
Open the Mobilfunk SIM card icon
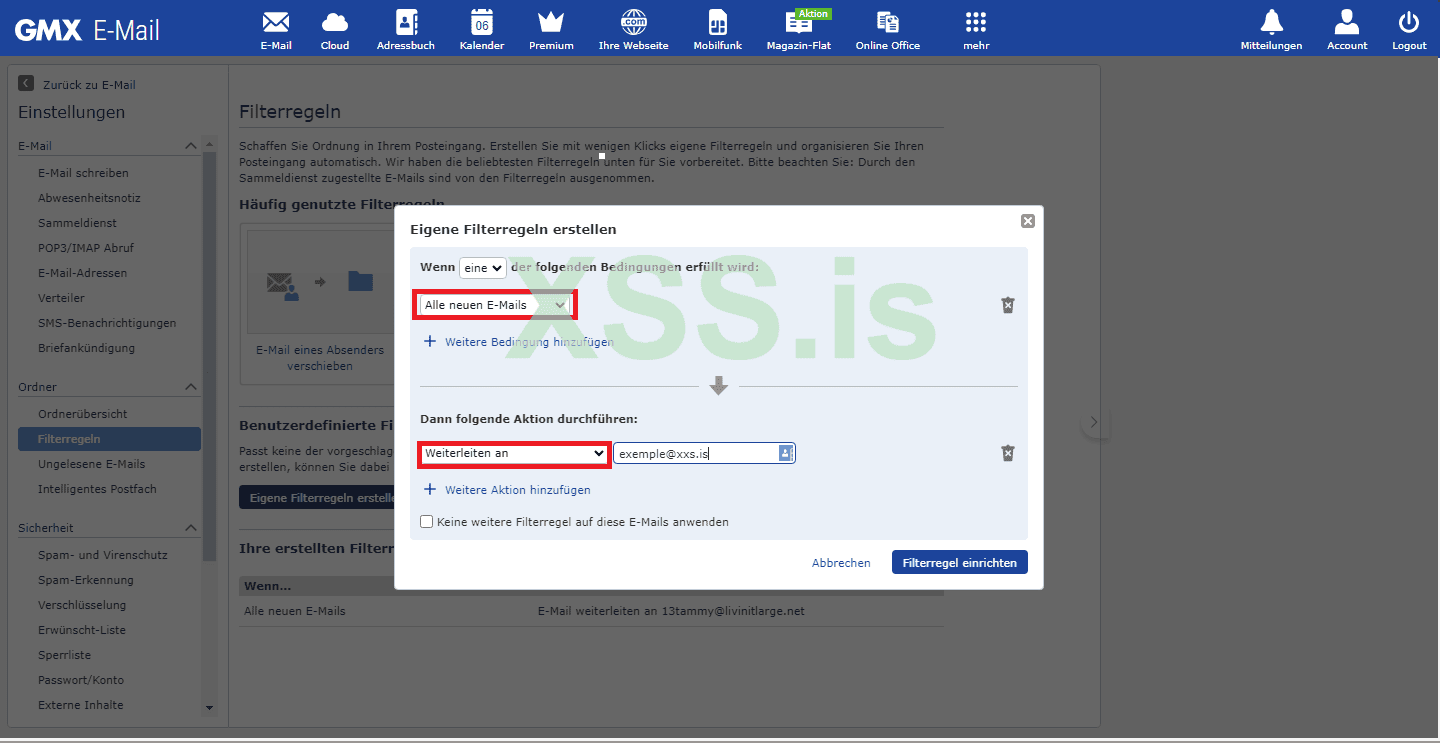(718, 30)
